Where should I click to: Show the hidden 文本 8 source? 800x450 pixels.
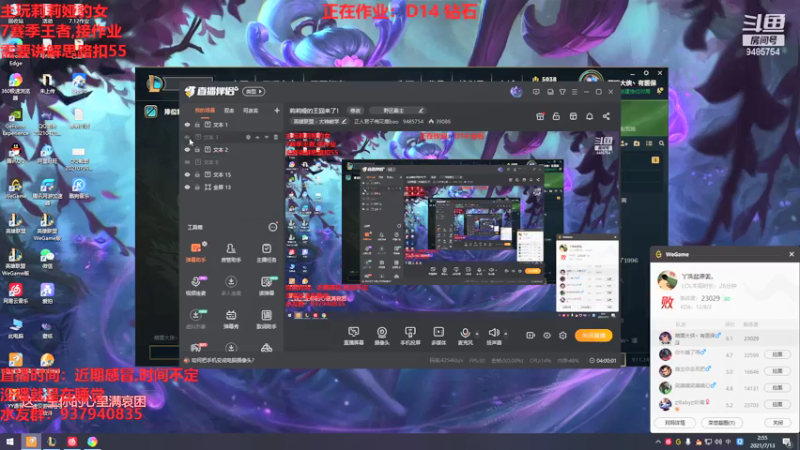pyautogui.click(x=187, y=162)
